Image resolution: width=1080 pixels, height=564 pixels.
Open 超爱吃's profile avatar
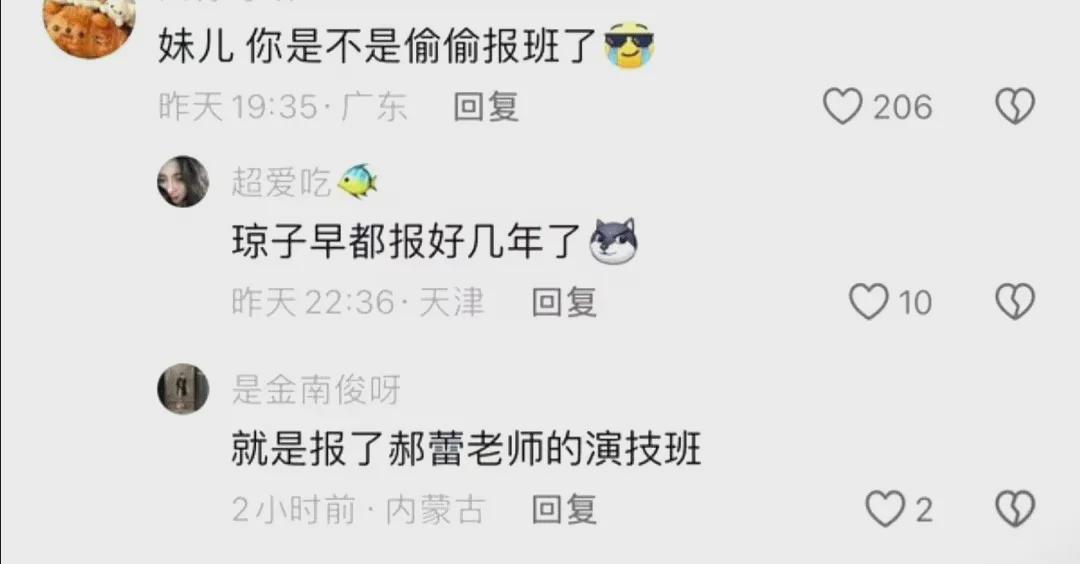pos(183,182)
